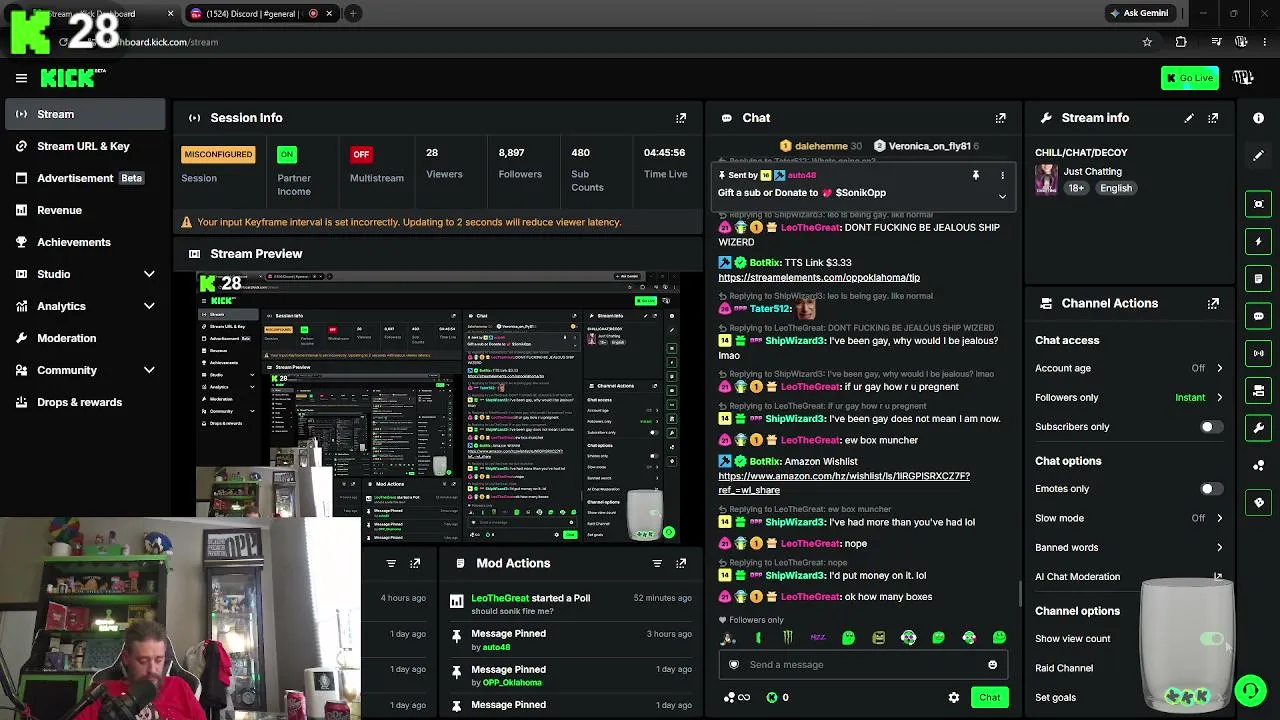Open the streamelements tip link in chat
The image size is (1280, 720).
click(819, 278)
